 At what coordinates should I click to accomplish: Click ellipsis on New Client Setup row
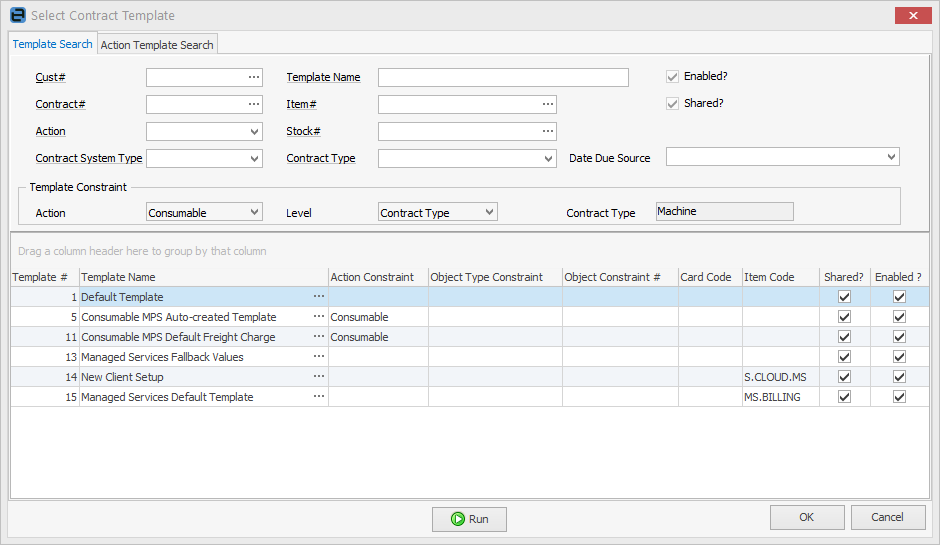(x=319, y=377)
